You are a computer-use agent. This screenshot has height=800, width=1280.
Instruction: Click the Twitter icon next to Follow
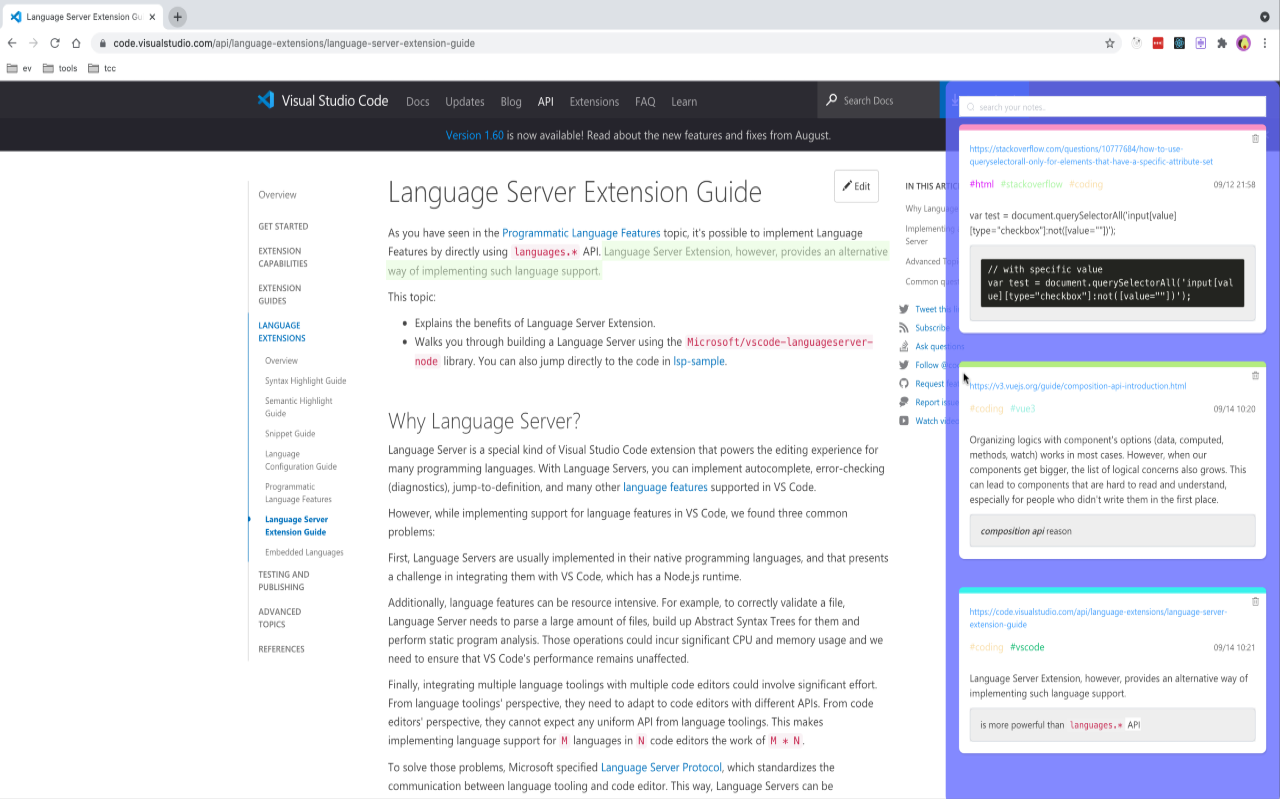pyautogui.click(x=904, y=365)
